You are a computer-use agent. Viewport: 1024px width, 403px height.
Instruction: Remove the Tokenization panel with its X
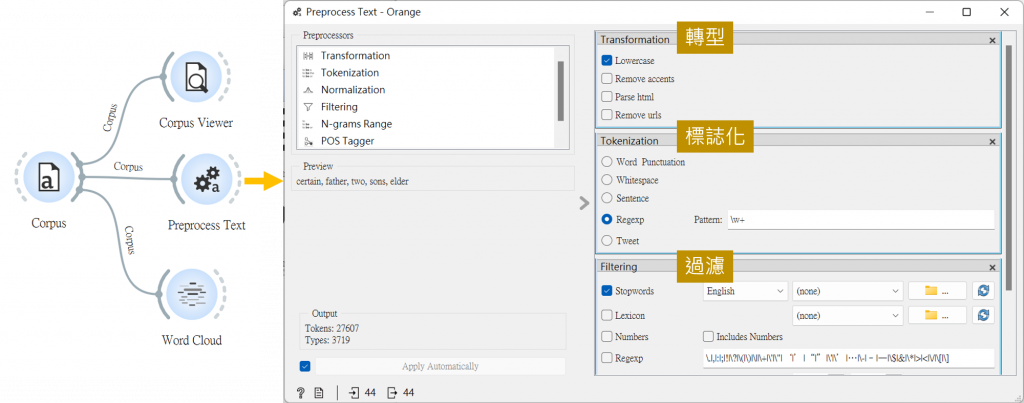(x=993, y=142)
